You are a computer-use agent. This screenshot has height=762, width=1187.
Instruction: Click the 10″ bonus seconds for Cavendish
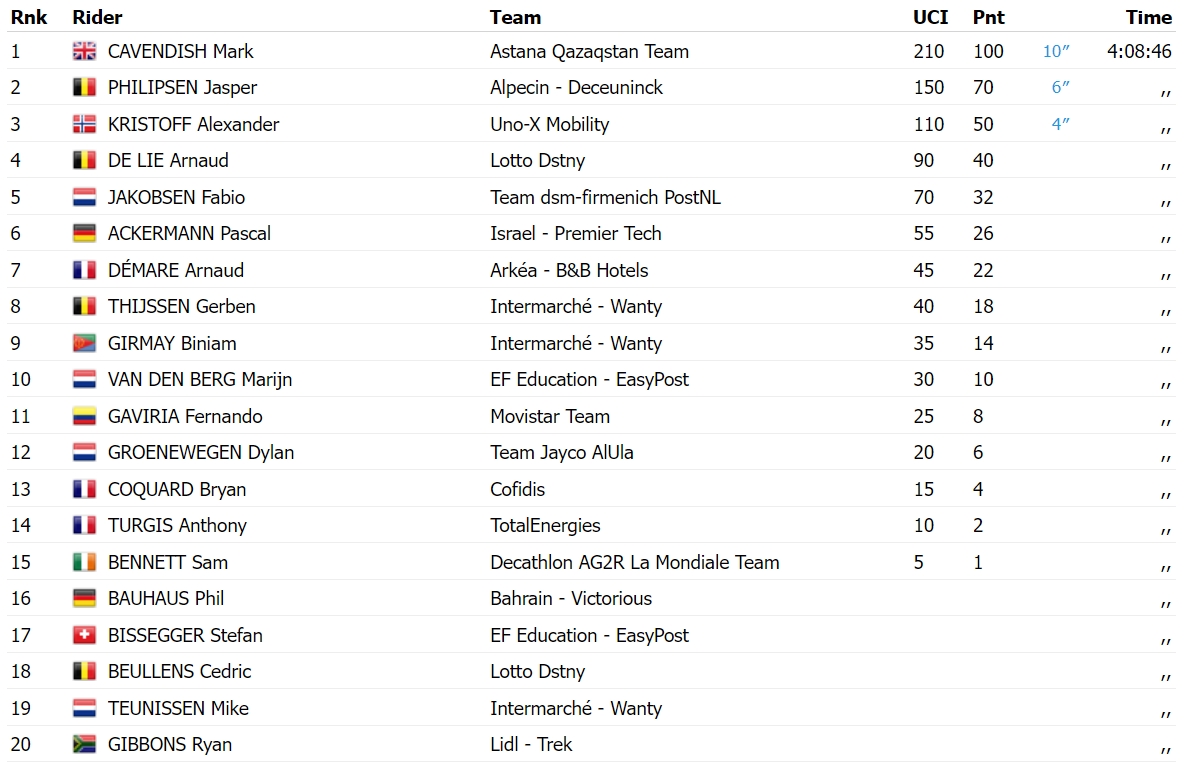pos(1056,51)
